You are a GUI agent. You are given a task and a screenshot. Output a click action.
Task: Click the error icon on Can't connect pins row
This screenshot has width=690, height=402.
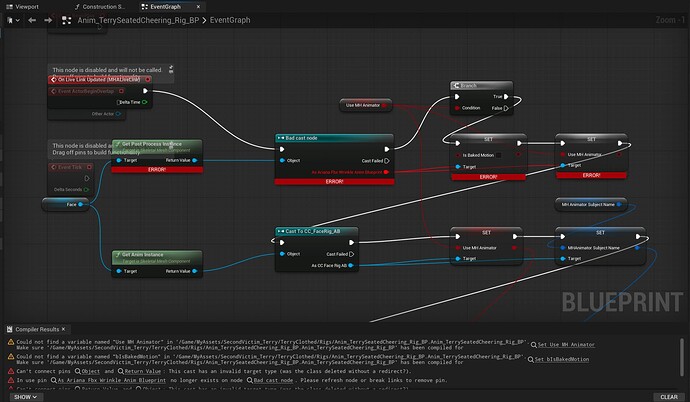pyautogui.click(x=11, y=371)
